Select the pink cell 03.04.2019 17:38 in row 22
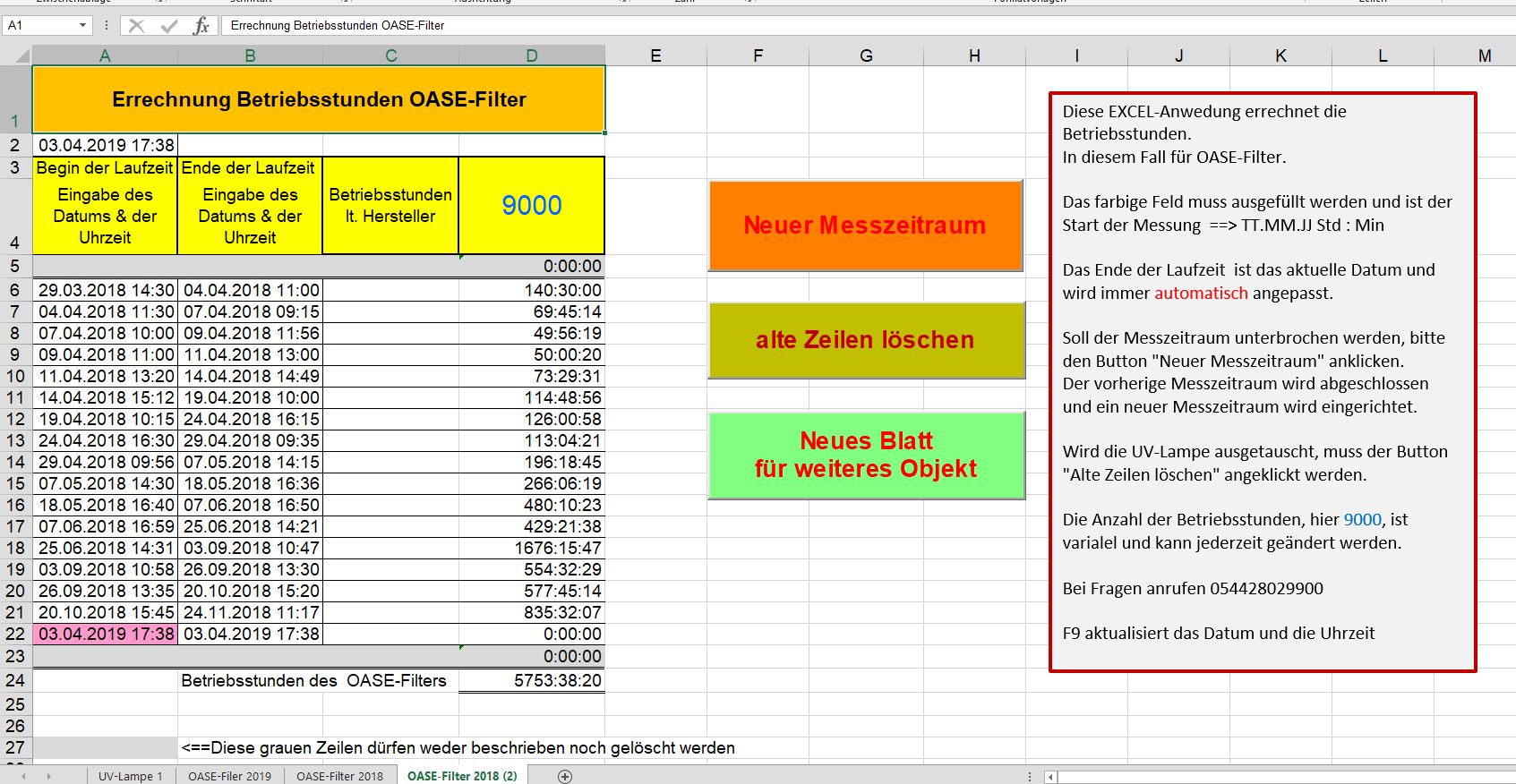1516x784 pixels. pos(106,634)
